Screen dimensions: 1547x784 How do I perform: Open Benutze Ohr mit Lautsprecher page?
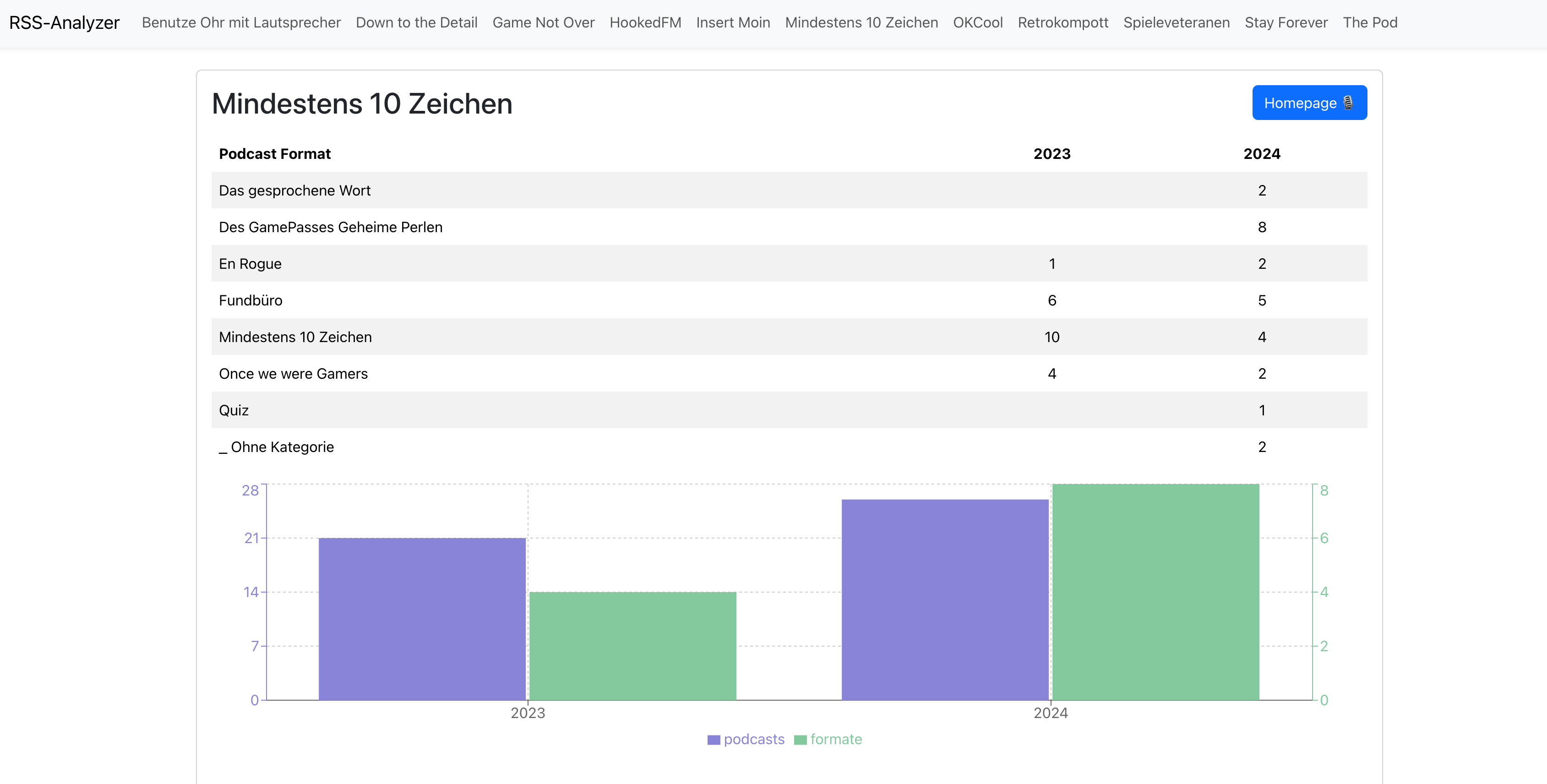click(241, 23)
